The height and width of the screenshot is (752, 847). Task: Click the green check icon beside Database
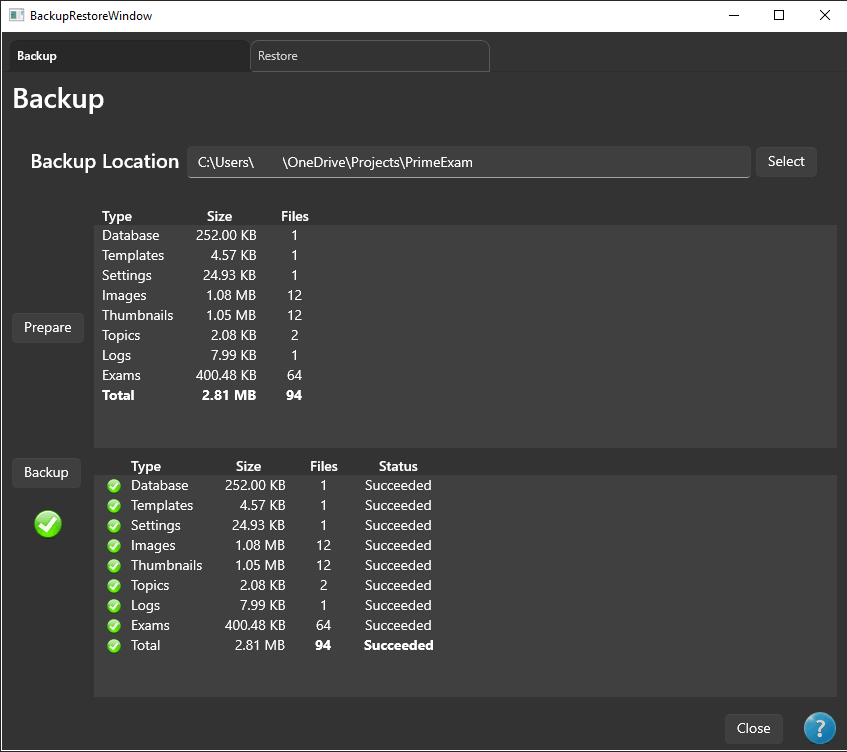coord(114,486)
